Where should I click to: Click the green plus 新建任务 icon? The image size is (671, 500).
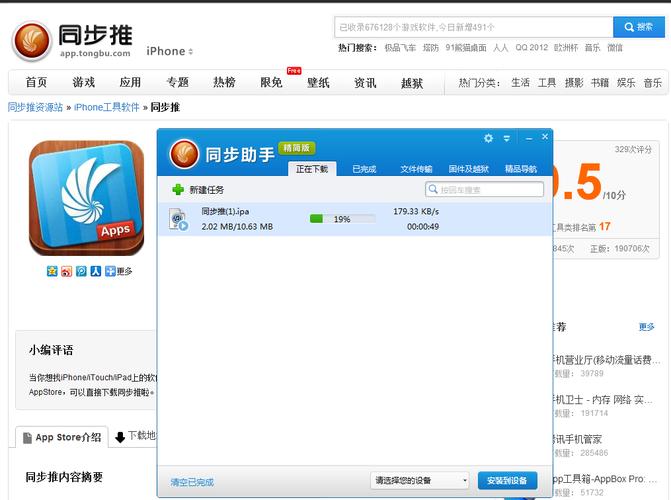[x=178, y=189]
